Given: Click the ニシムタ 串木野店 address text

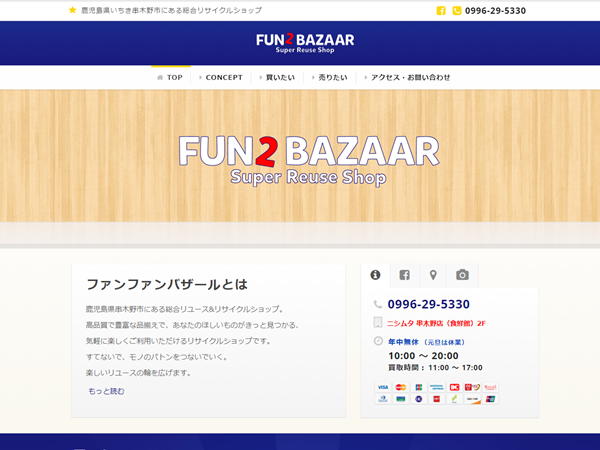Looking at the screenshot, I should 436,323.
